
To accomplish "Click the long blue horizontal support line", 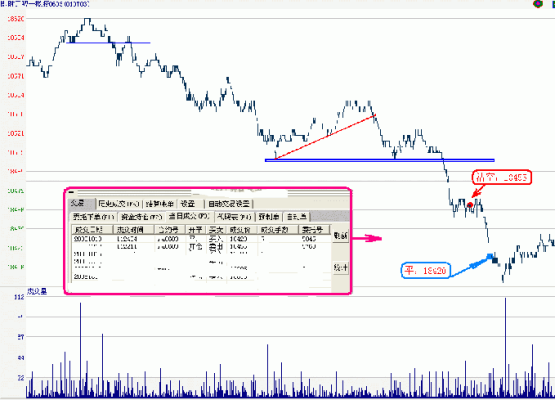I will click(379, 160).
